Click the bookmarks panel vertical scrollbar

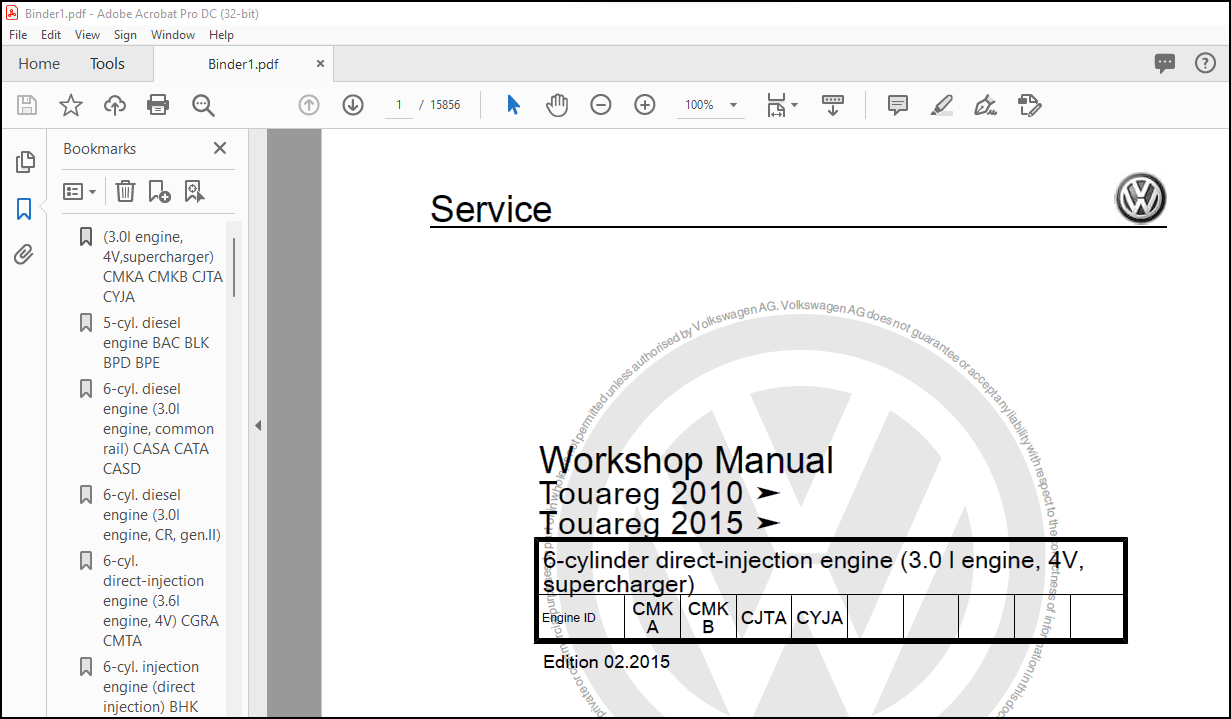click(235, 267)
